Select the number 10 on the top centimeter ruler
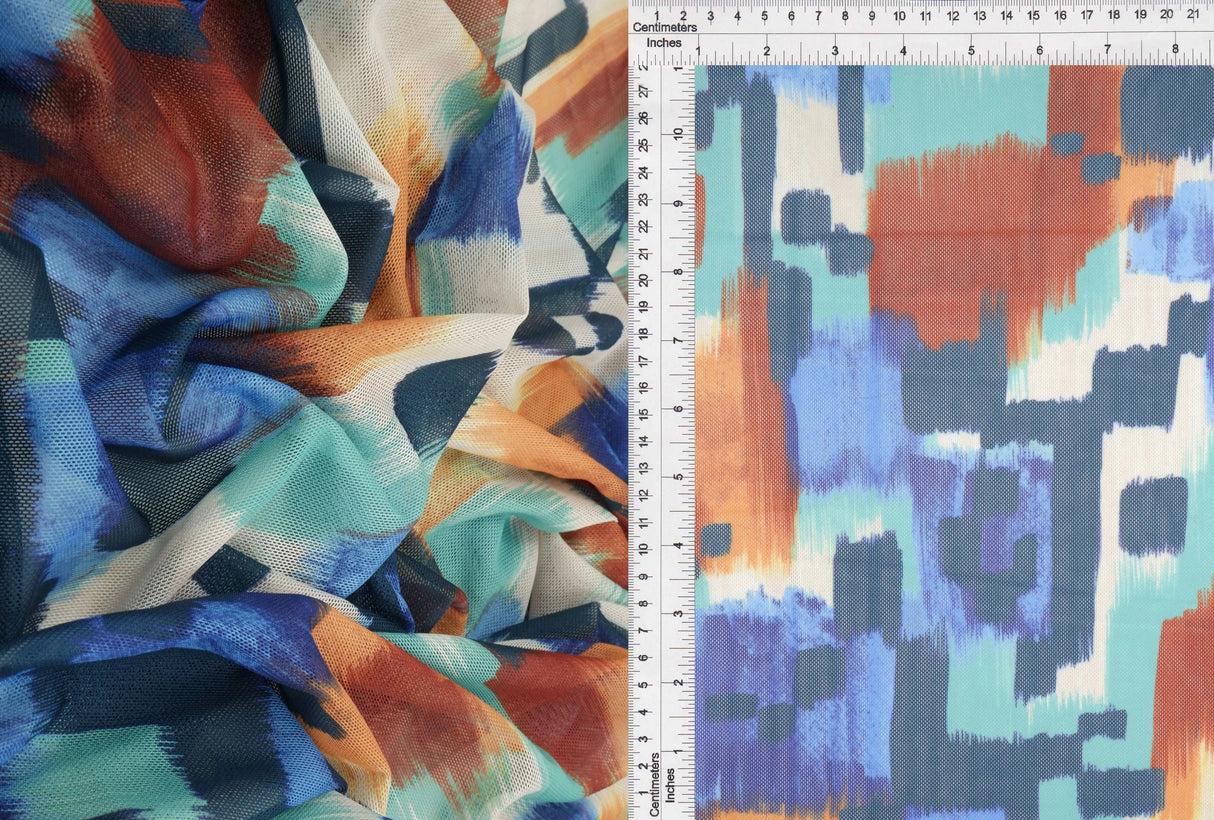 click(x=901, y=16)
